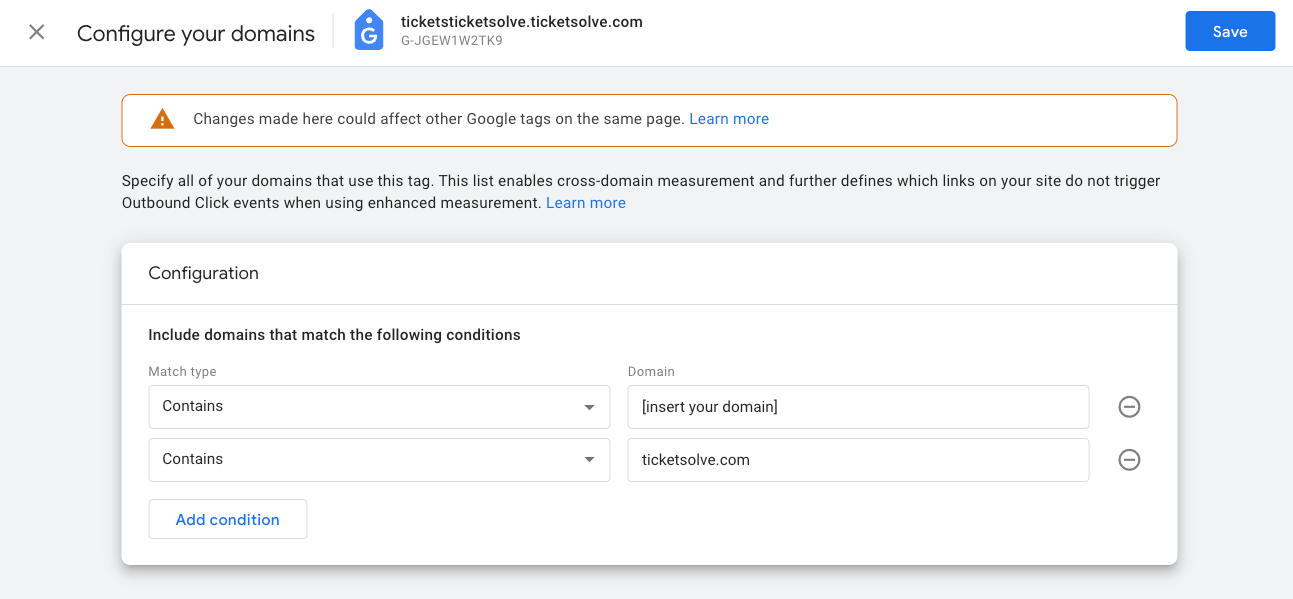Edit the '[insert your domain]' domain field
The image size is (1293, 599).
pyautogui.click(x=858, y=407)
